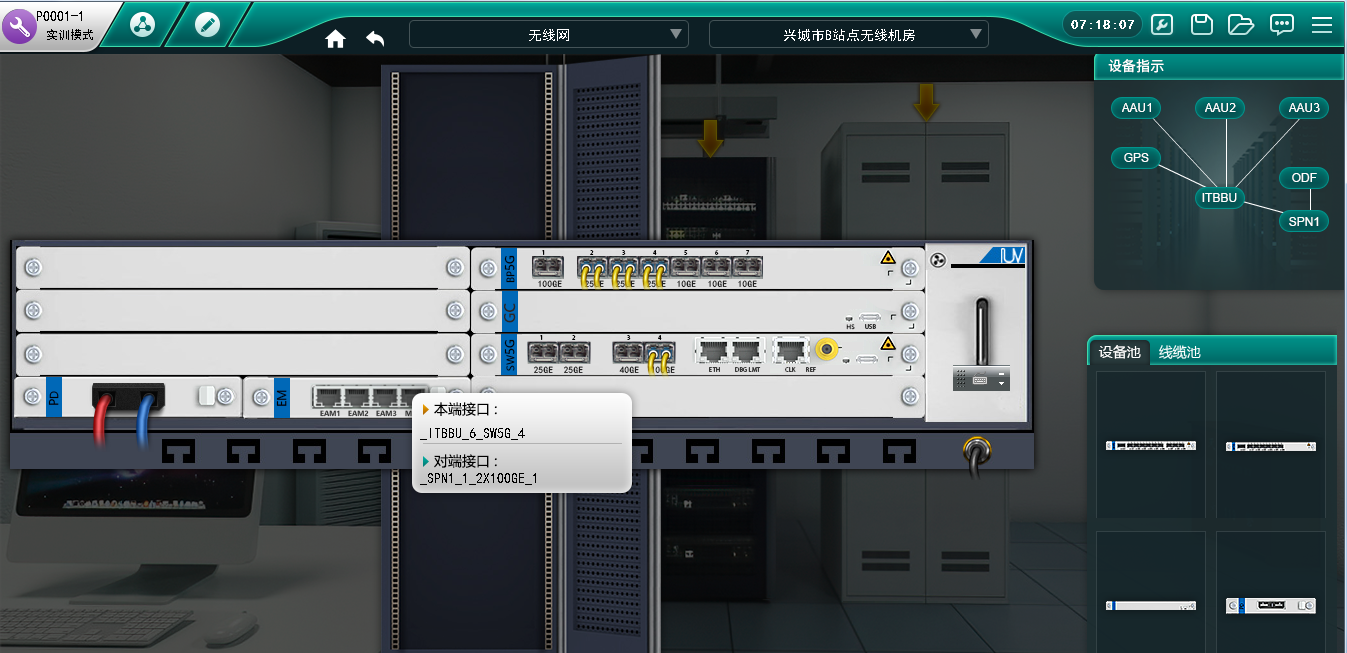Click the Home icon in top bar
Viewport: 1347px width, 653px height.
tap(336, 38)
